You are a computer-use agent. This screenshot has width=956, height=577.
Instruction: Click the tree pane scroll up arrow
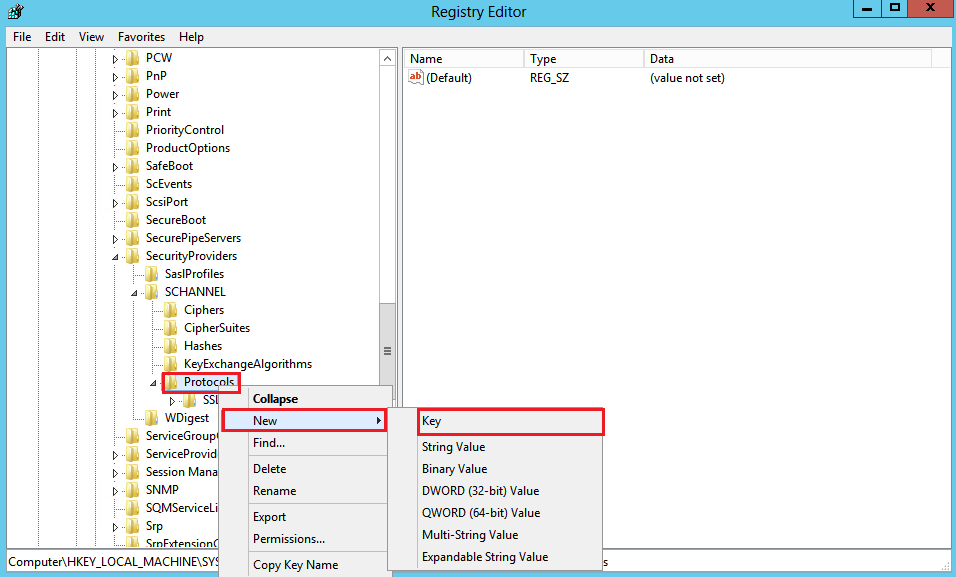pyautogui.click(x=387, y=59)
